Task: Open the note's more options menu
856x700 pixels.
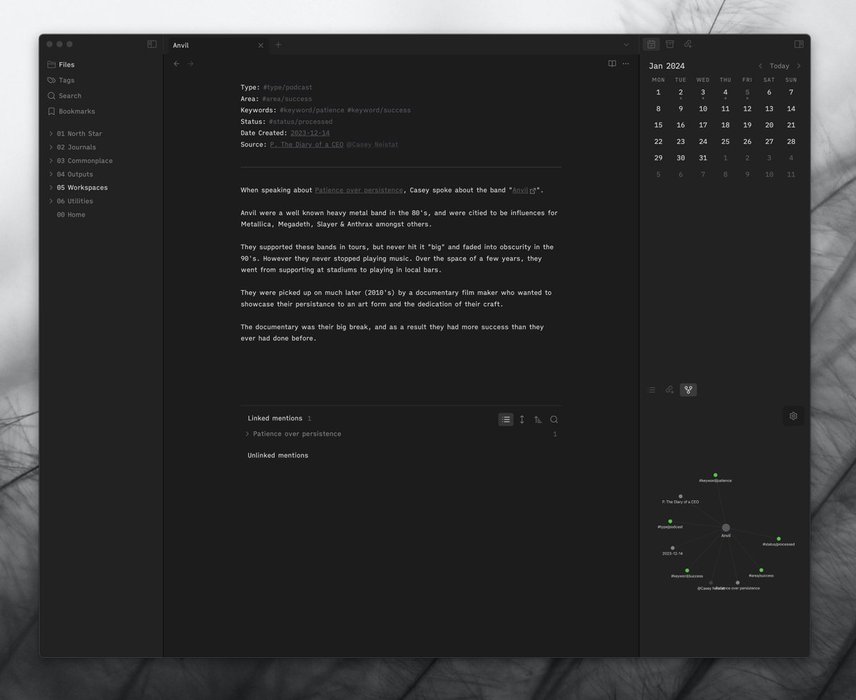Action: pos(626,64)
